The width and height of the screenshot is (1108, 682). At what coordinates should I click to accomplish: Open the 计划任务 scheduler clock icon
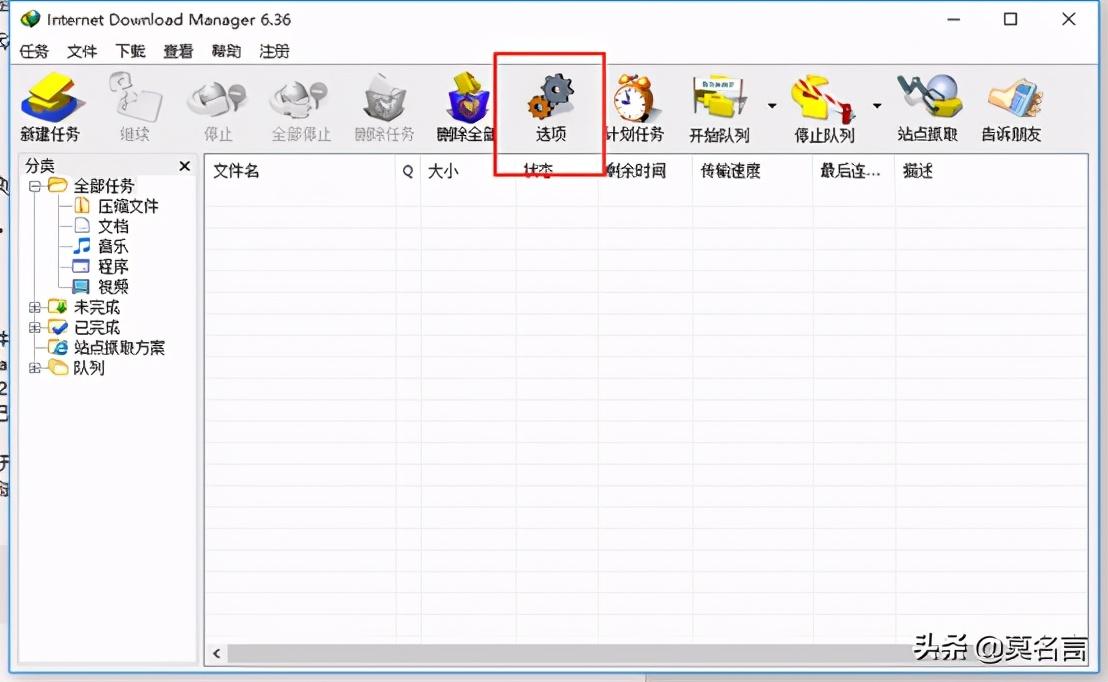pyautogui.click(x=635, y=108)
